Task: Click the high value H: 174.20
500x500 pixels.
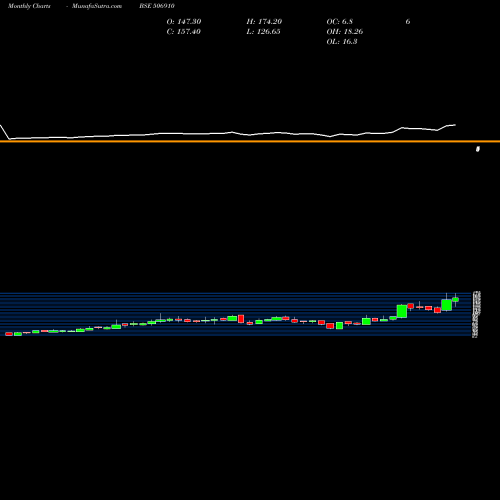Action: coord(264,22)
